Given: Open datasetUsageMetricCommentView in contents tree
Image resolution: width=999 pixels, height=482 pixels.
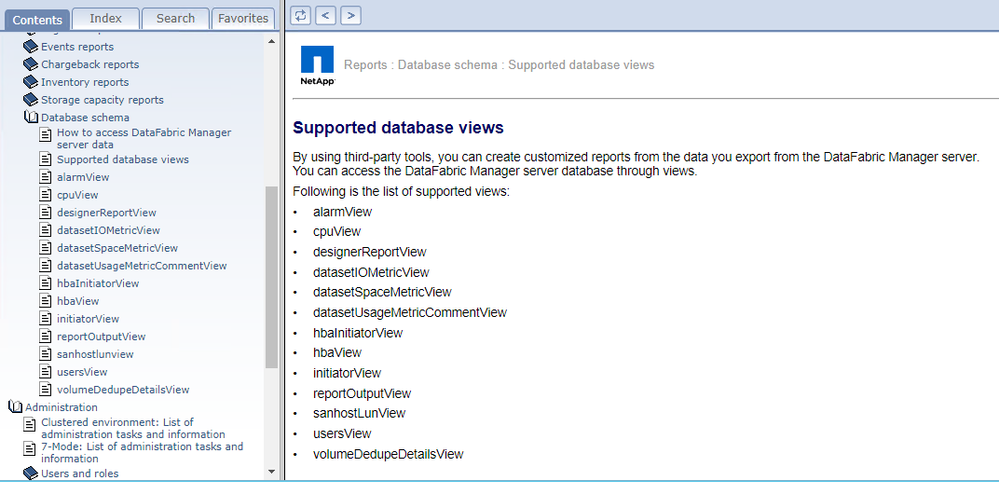Looking at the screenshot, I should click(142, 266).
